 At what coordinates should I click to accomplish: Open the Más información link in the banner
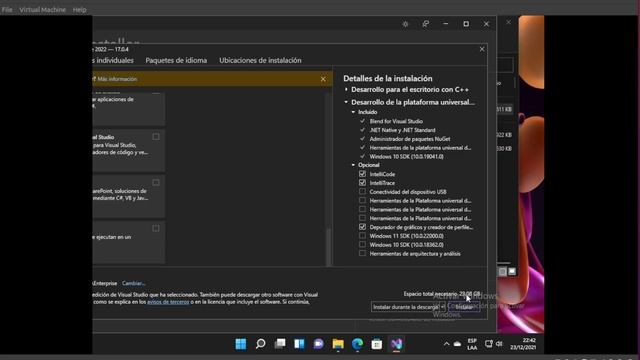pos(117,79)
